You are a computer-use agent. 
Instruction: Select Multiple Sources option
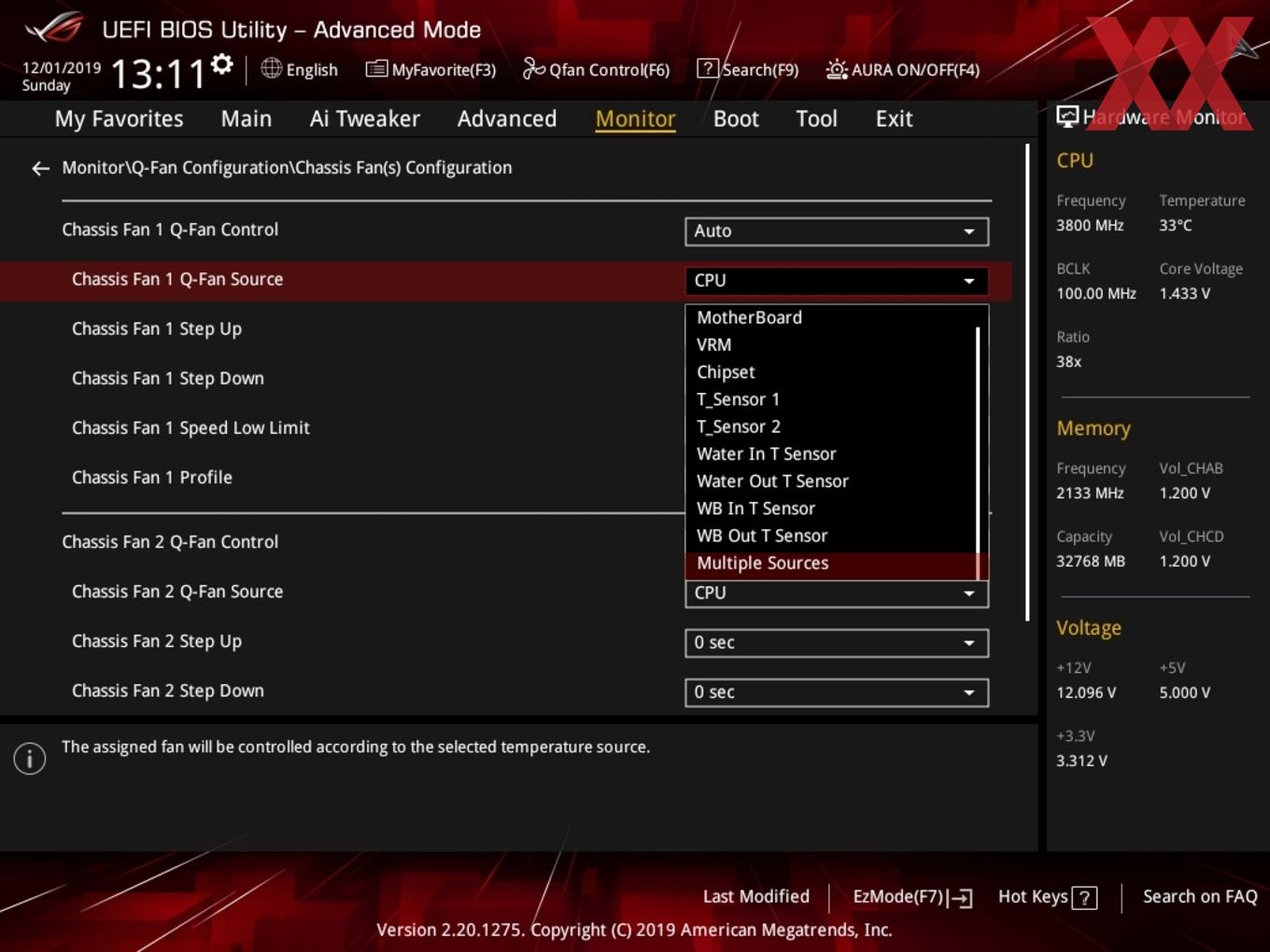click(830, 563)
